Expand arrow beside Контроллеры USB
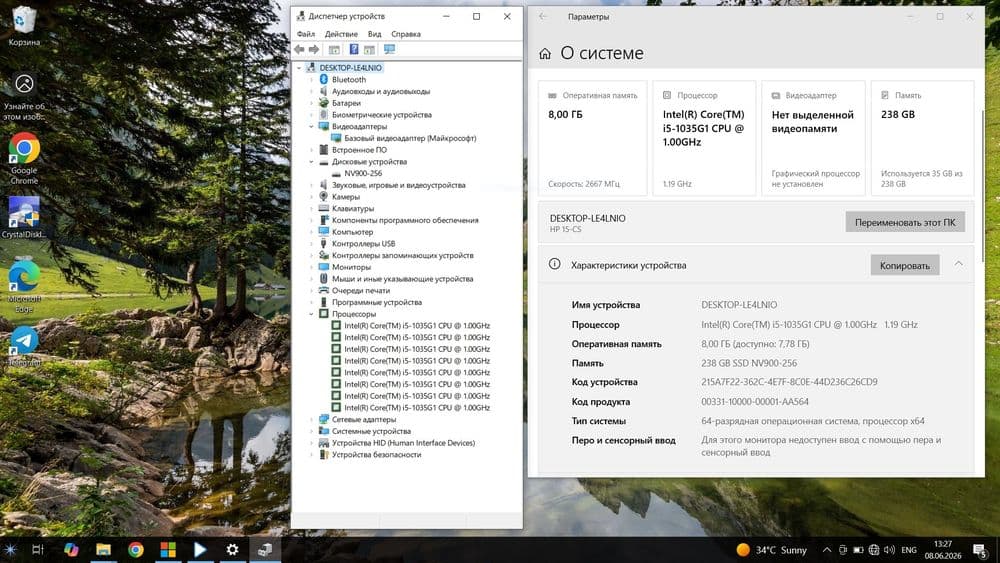 (x=311, y=244)
